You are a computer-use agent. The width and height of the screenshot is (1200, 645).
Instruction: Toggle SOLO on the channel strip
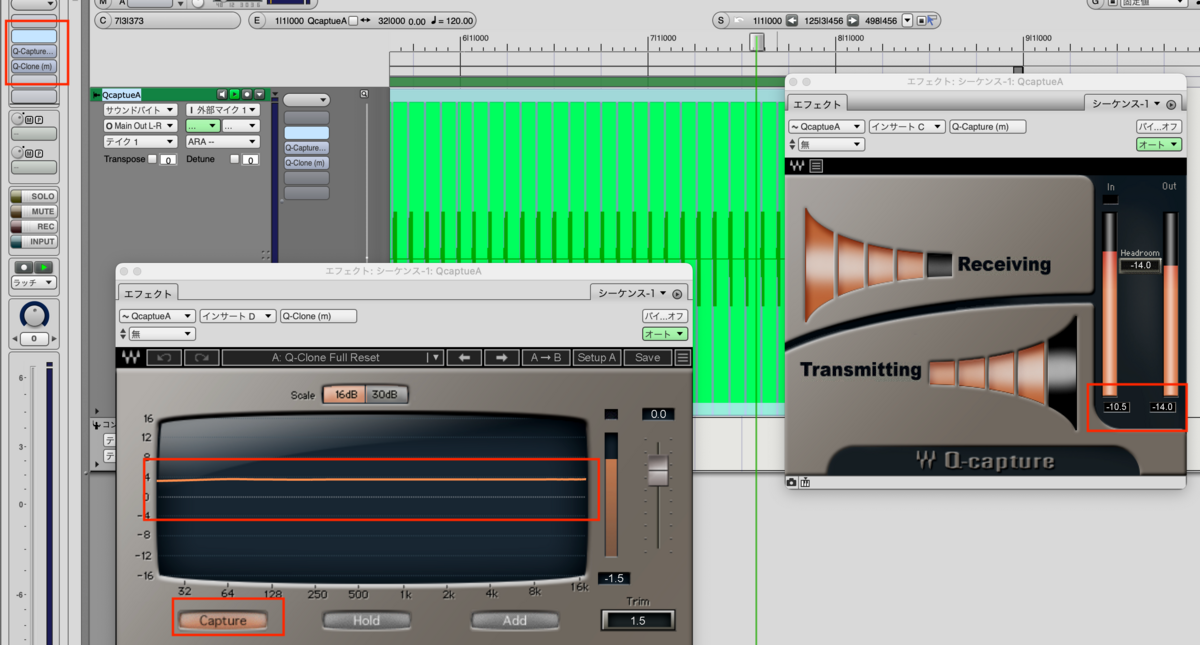click(x=34, y=197)
